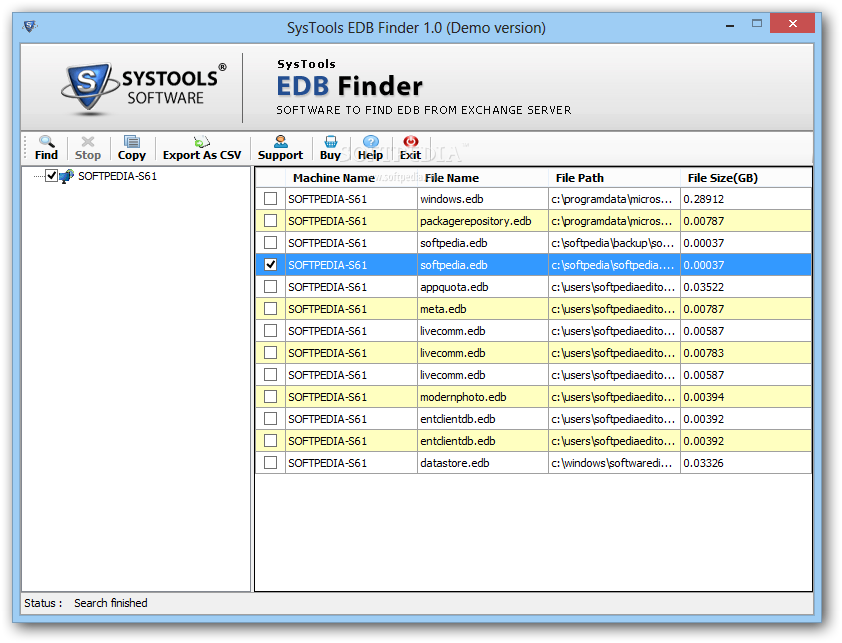This screenshot has width=842, height=643.
Task: Click the c:\windows\softwaredi... path cell
Action: [614, 463]
